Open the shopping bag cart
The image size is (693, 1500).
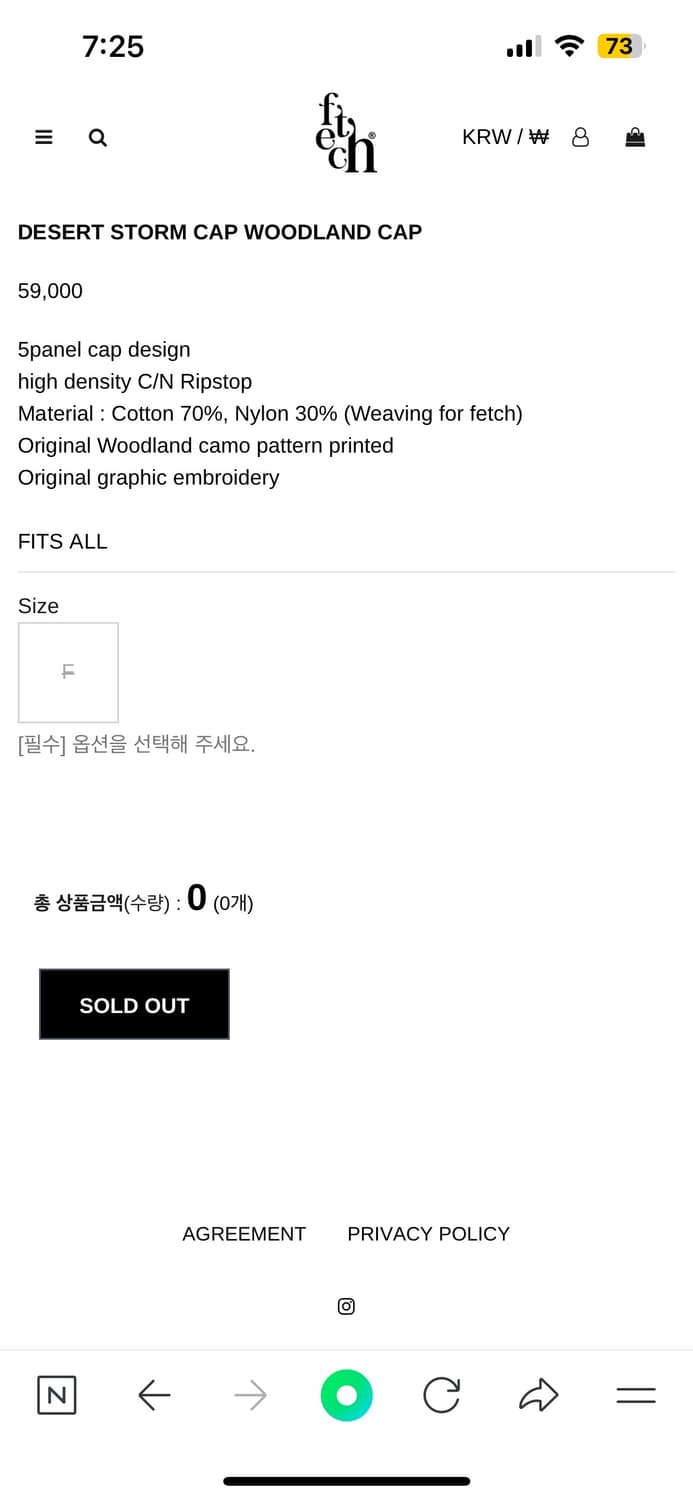(635, 138)
